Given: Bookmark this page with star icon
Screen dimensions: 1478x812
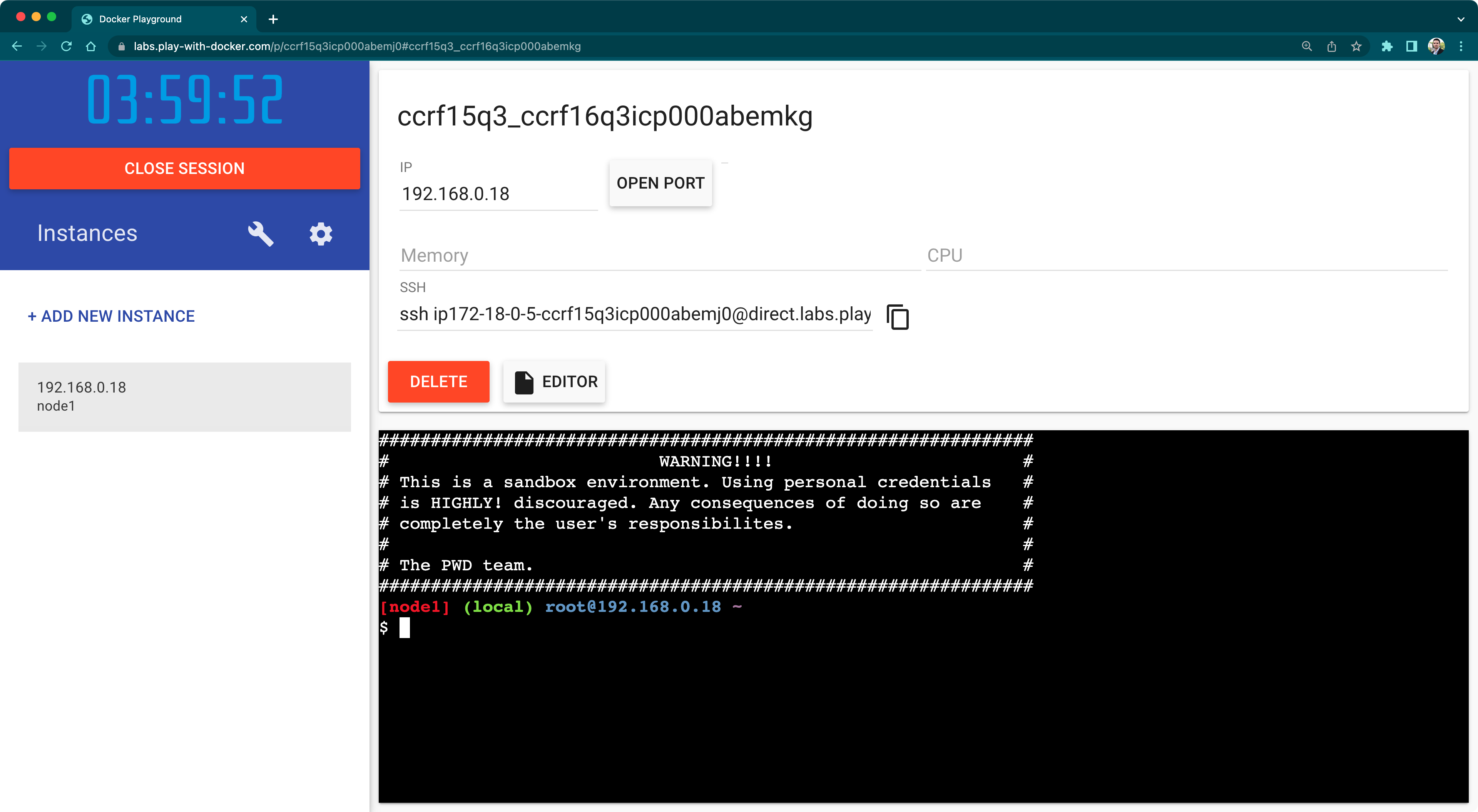Looking at the screenshot, I should pos(1356,47).
